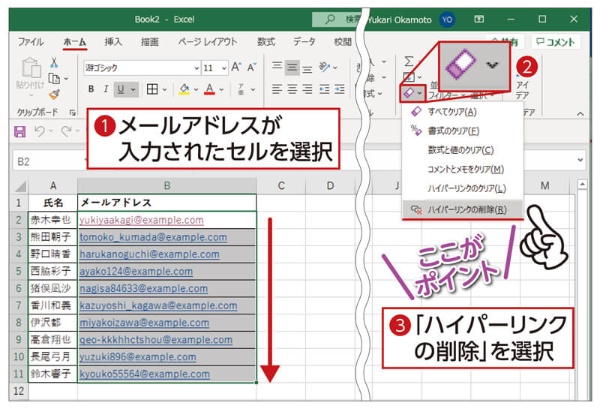
Task: Decrease font size with small A
Action: [x=251, y=67]
